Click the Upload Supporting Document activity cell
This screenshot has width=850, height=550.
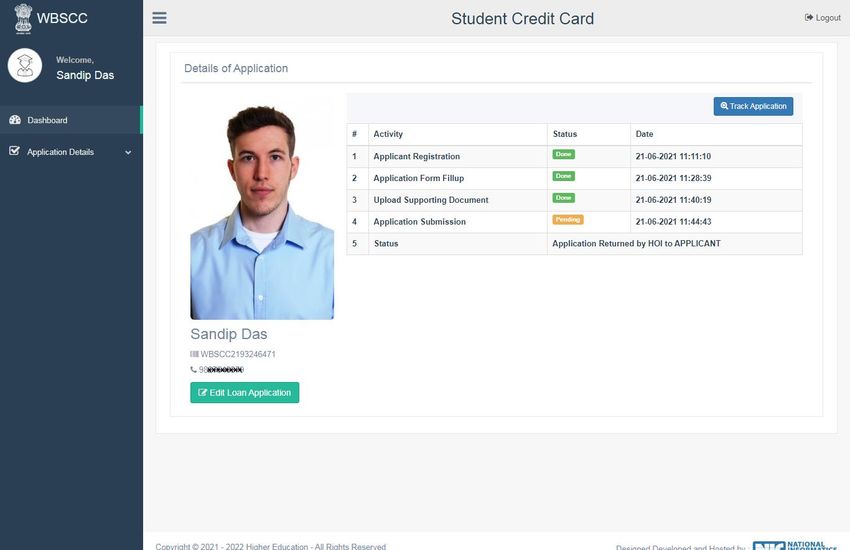(458, 200)
